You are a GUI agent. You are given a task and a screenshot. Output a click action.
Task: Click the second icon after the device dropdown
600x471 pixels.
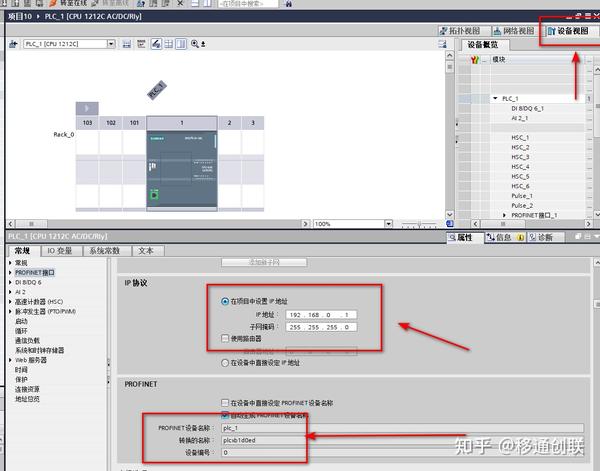[x=141, y=44]
